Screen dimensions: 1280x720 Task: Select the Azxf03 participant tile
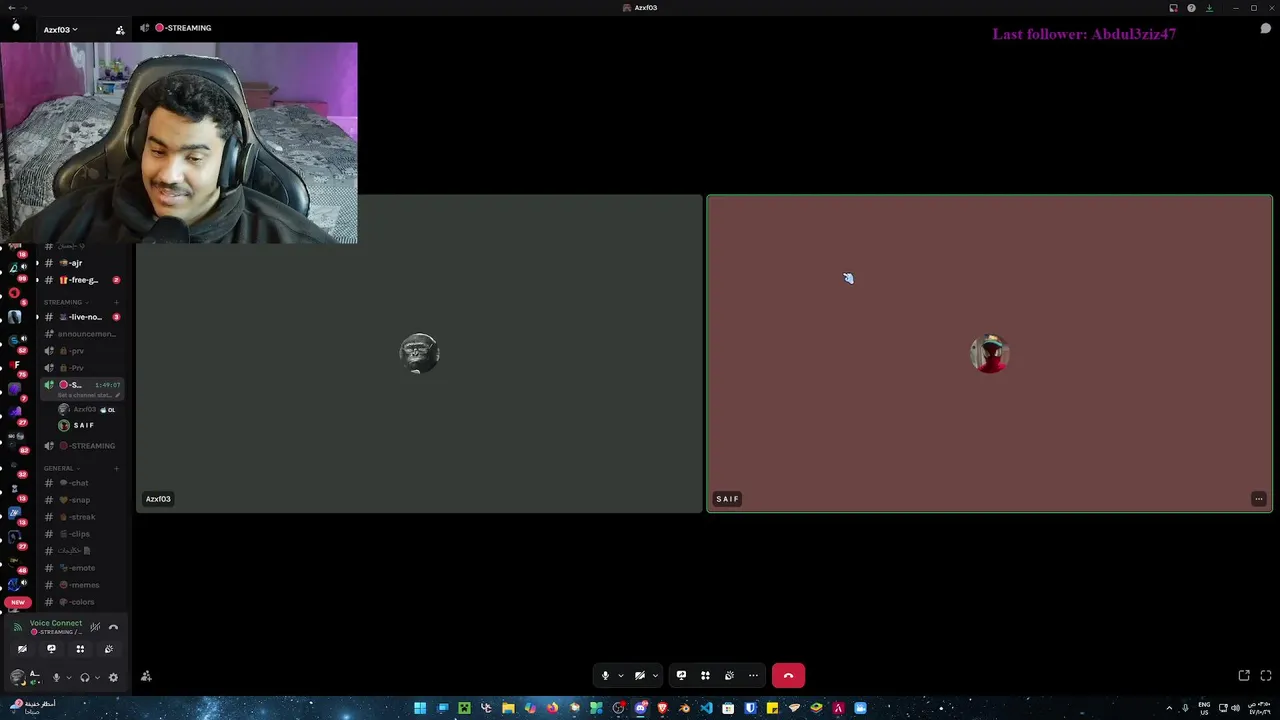coord(419,354)
